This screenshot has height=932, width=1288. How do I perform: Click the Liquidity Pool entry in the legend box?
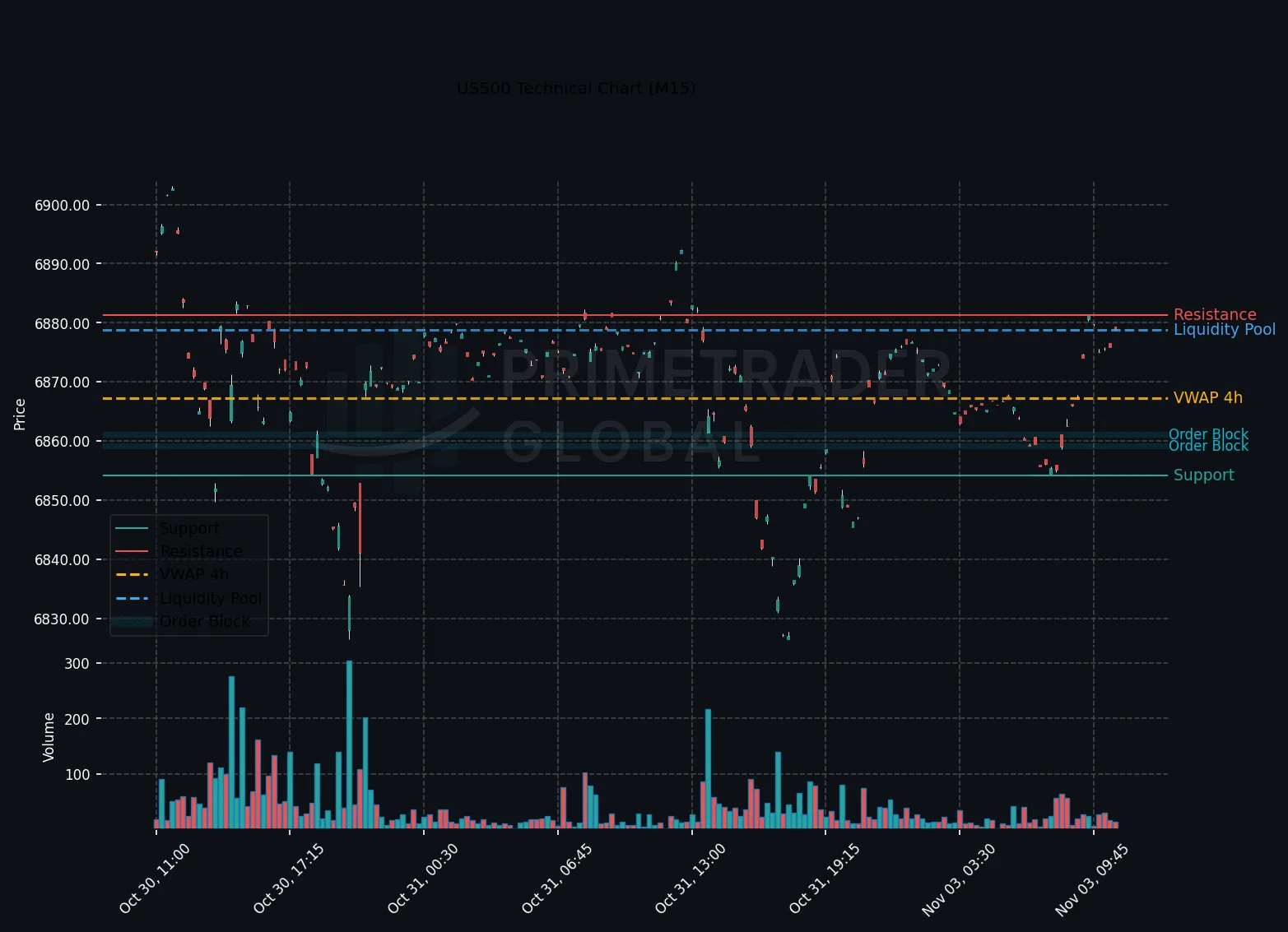211,598
